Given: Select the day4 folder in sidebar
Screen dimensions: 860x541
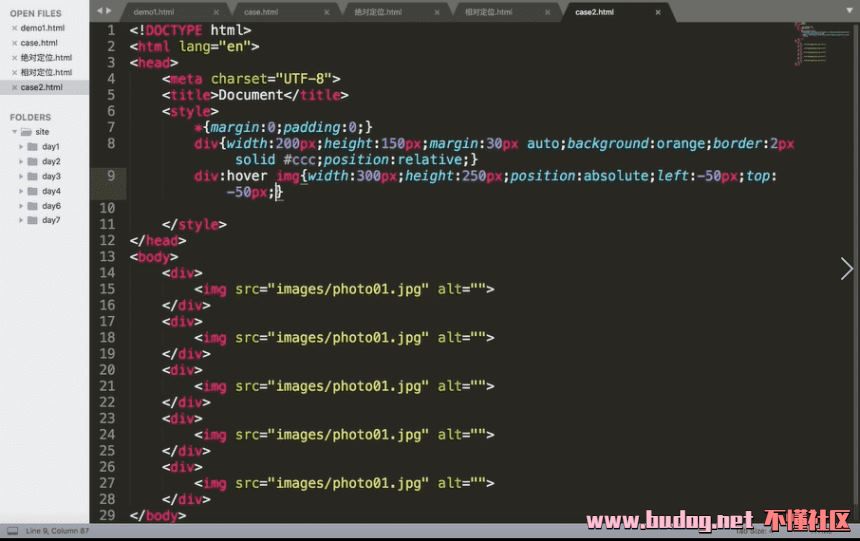Looking at the screenshot, I should (50, 191).
